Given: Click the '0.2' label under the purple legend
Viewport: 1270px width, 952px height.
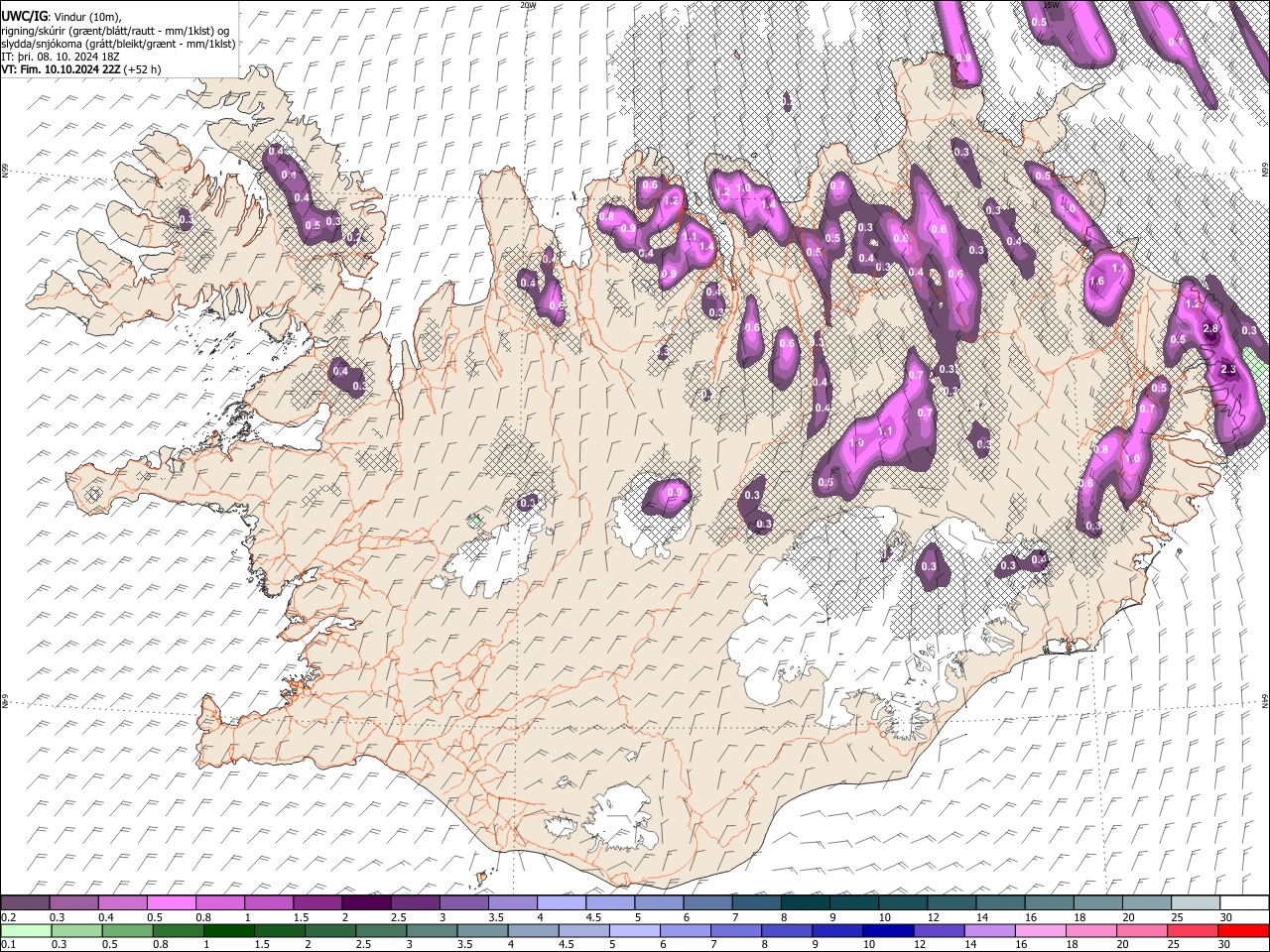Looking at the screenshot, I should (x=8, y=917).
